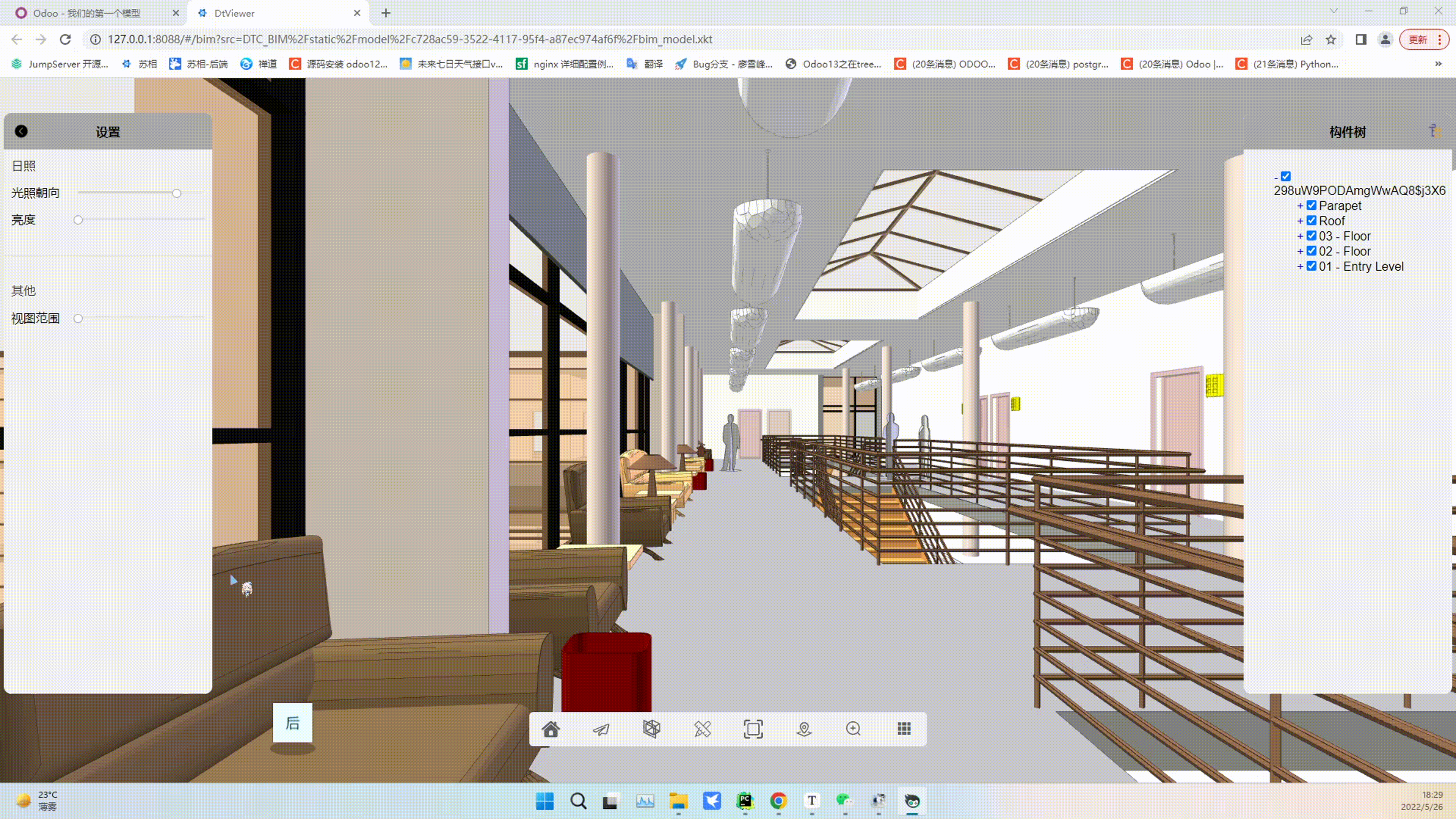Image resolution: width=1456 pixels, height=819 pixels.
Task: Open PyCharm from the Windows taskbar
Action: 745,800
